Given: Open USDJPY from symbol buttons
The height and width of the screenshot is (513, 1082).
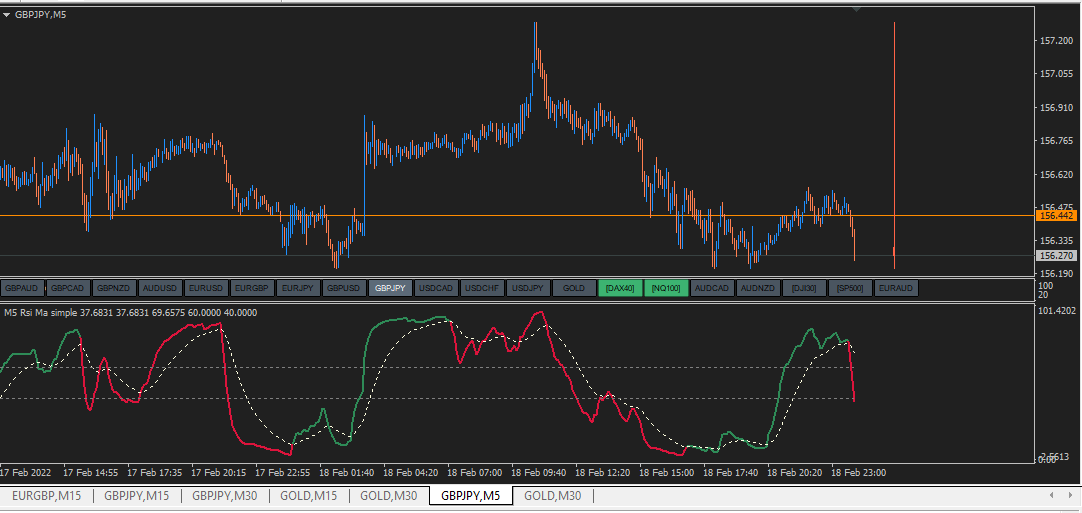Looking at the screenshot, I should pyautogui.click(x=528, y=288).
